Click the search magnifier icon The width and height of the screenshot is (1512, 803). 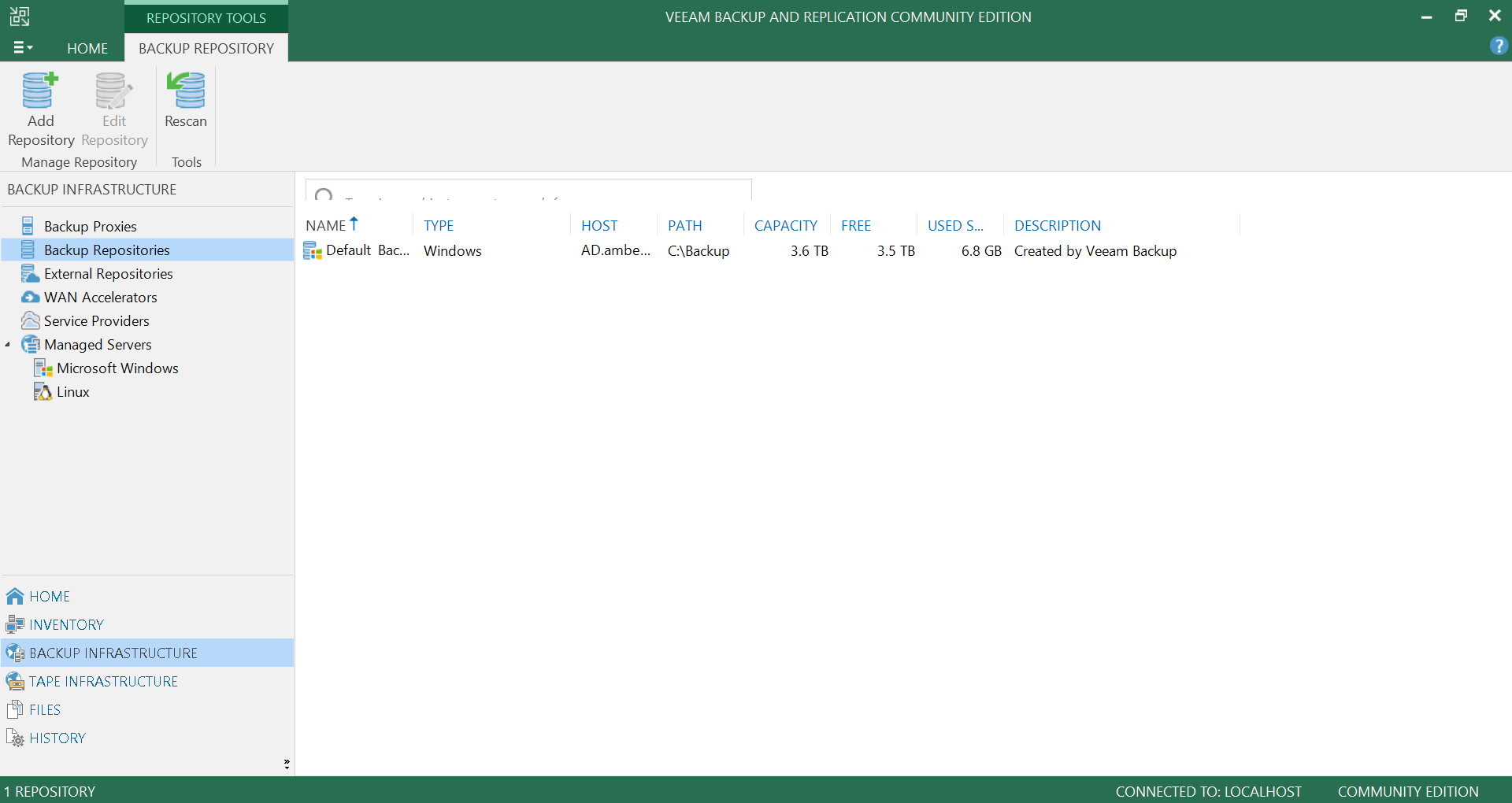(x=324, y=194)
